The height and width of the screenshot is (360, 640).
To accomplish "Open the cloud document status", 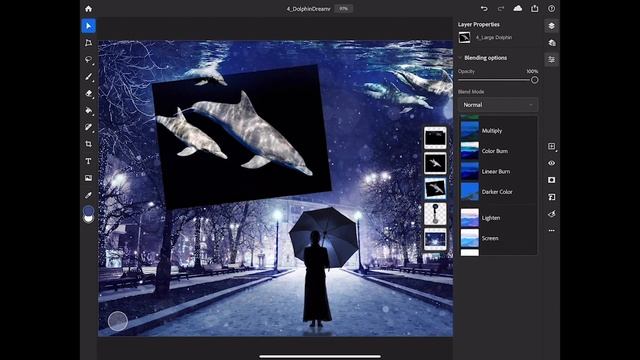I will pyautogui.click(x=518, y=9).
